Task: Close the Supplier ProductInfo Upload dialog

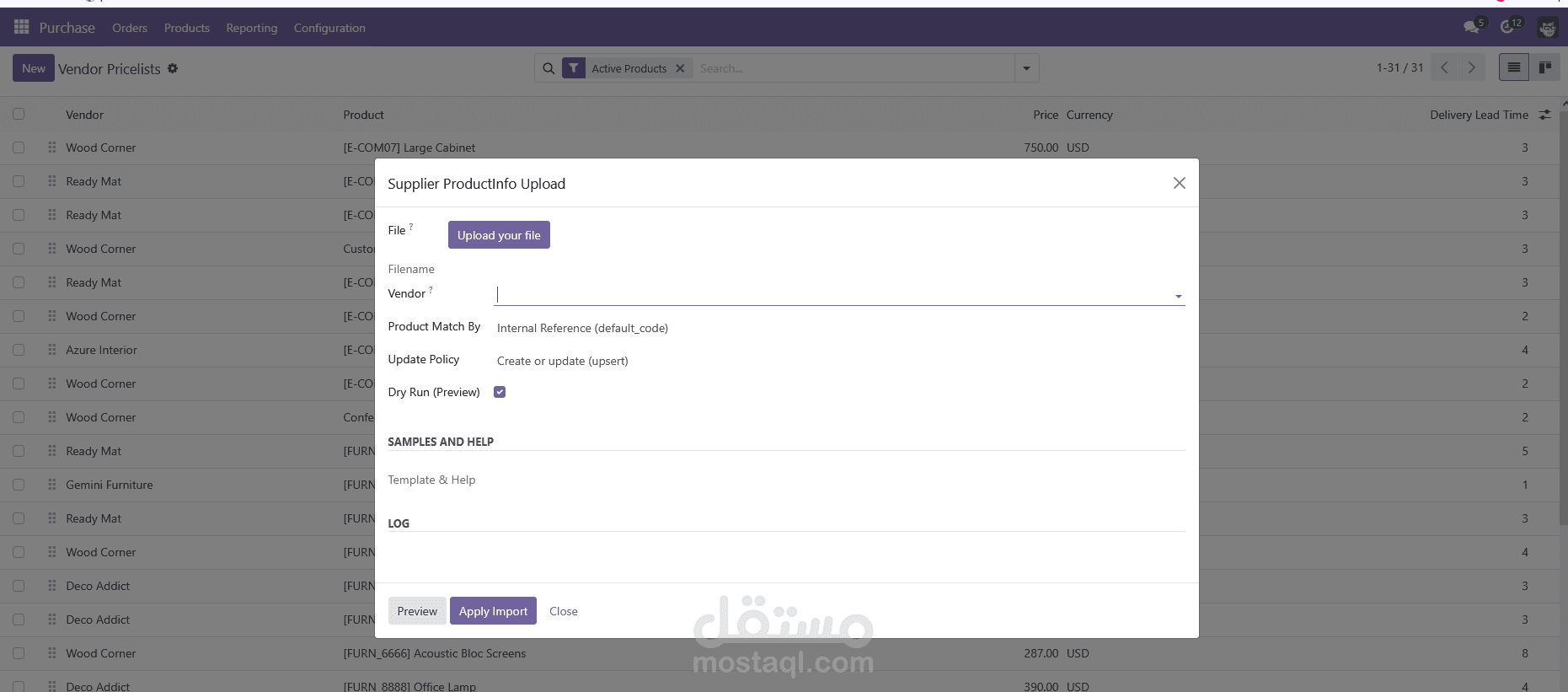Action: 1180,183
